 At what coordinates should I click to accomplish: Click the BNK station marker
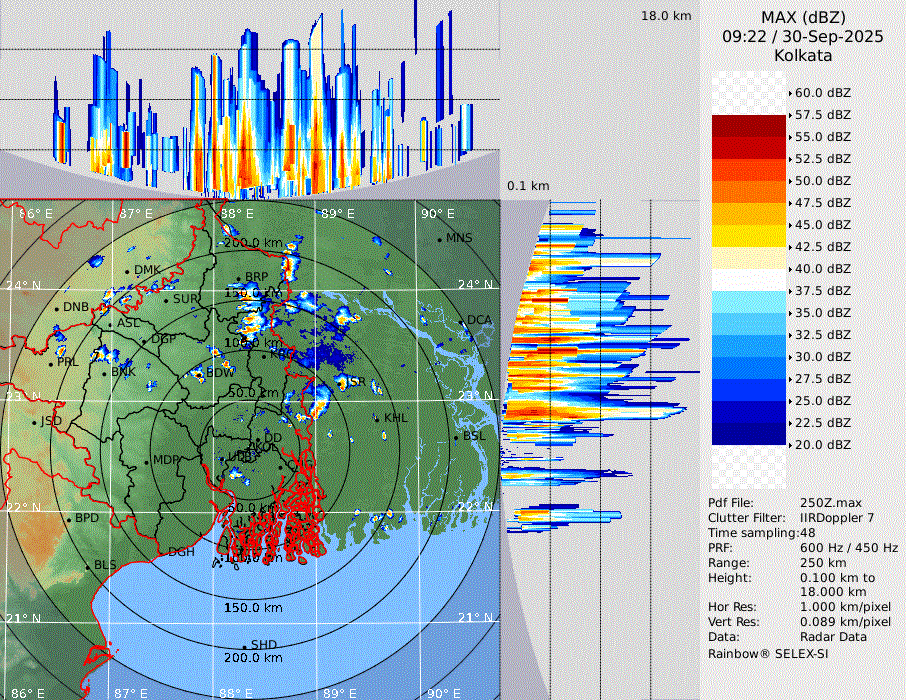pos(103,372)
